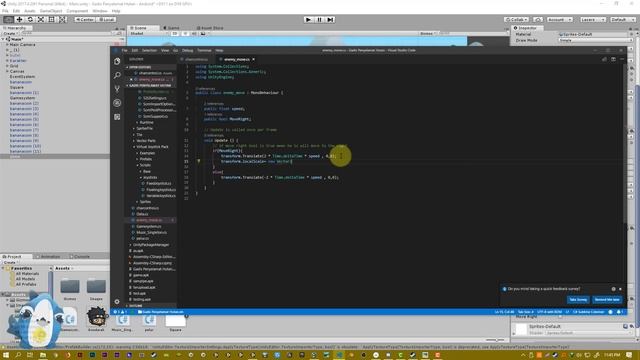Click Windows taskbar search icon
The image size is (640, 360).
point(18,355)
